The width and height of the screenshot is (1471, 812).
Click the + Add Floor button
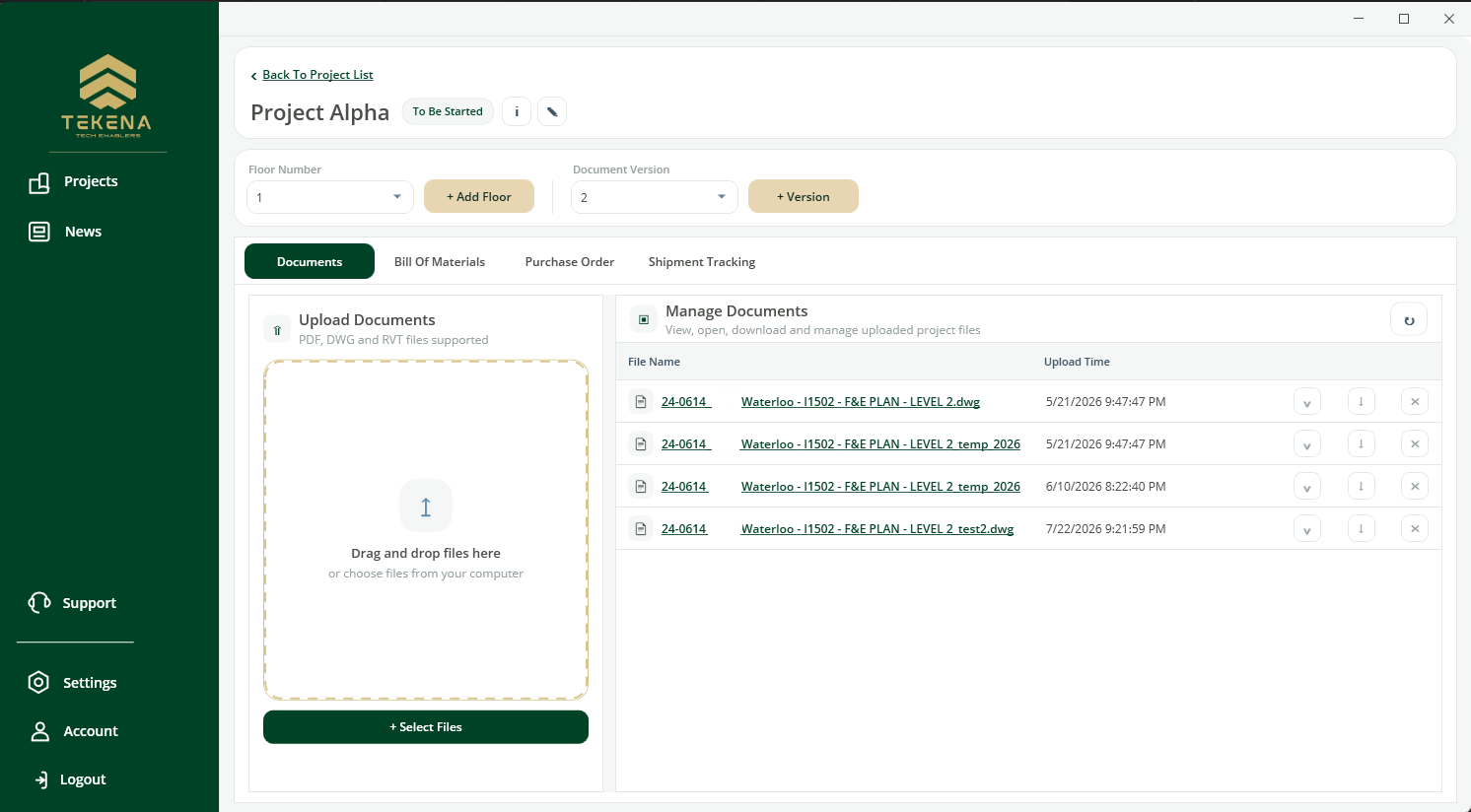pos(479,196)
